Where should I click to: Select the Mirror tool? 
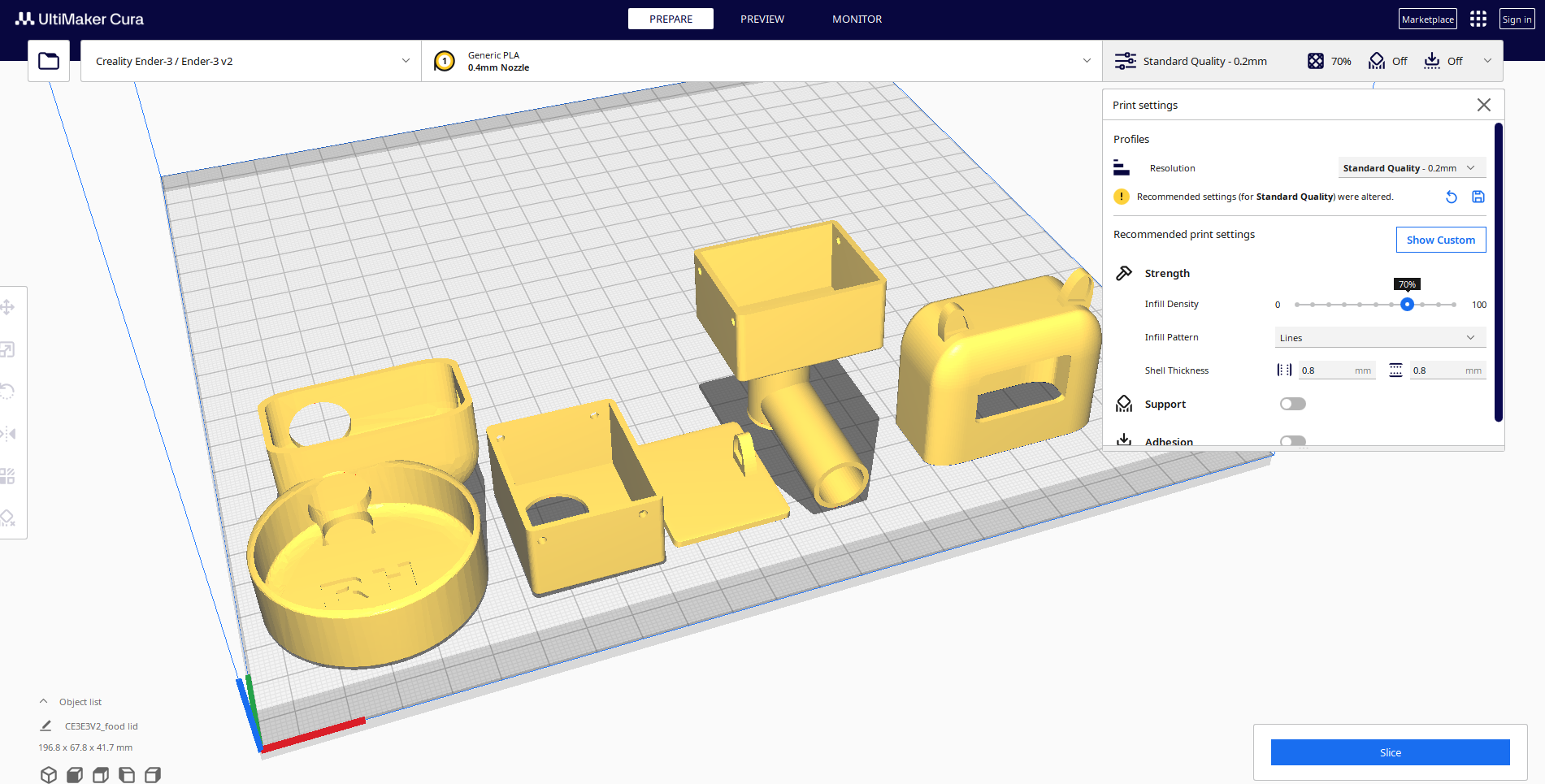7,434
